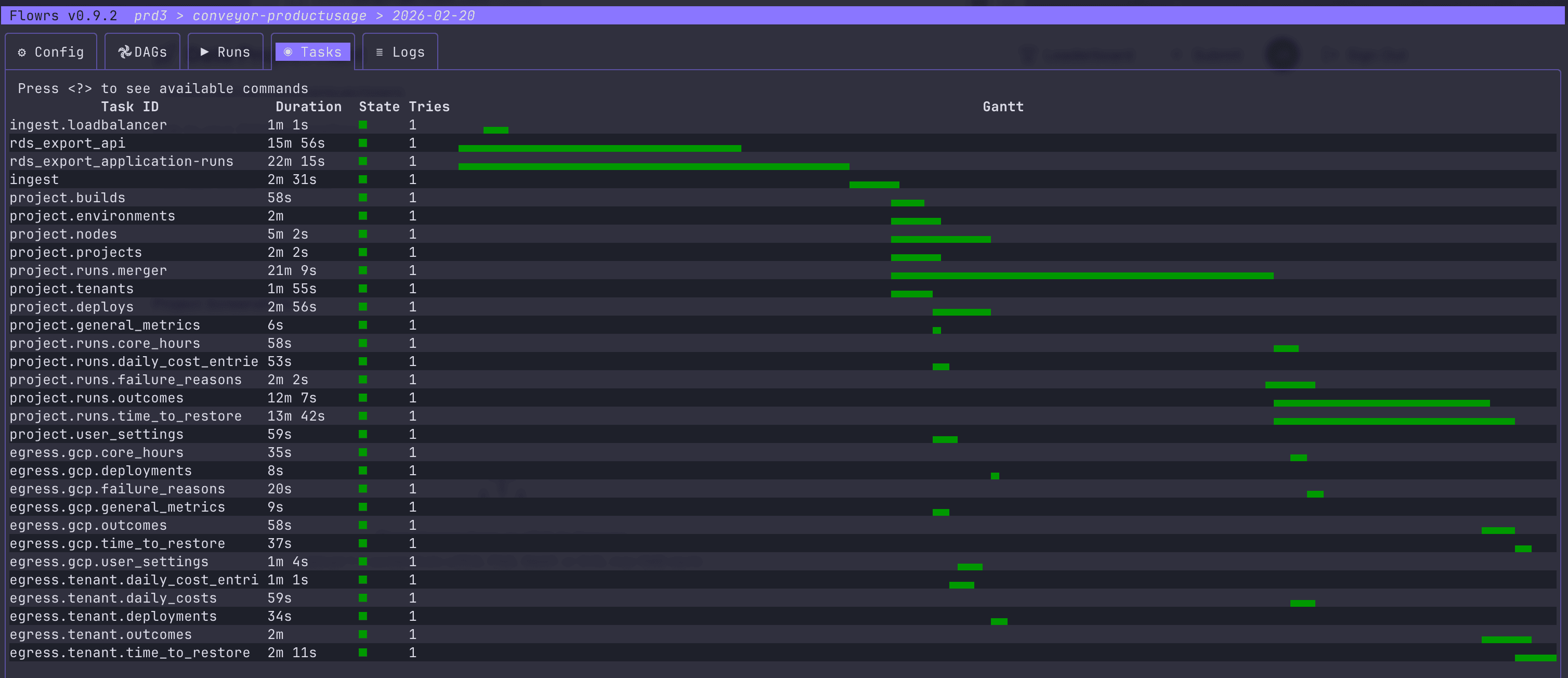Select the state indicator for egress.gcp.core_hours
Viewport: 1568px width, 678px height.
click(x=363, y=452)
